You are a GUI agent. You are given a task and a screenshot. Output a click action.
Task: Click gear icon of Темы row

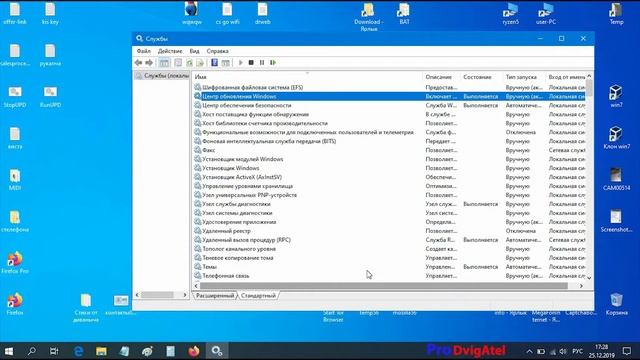[x=198, y=267]
